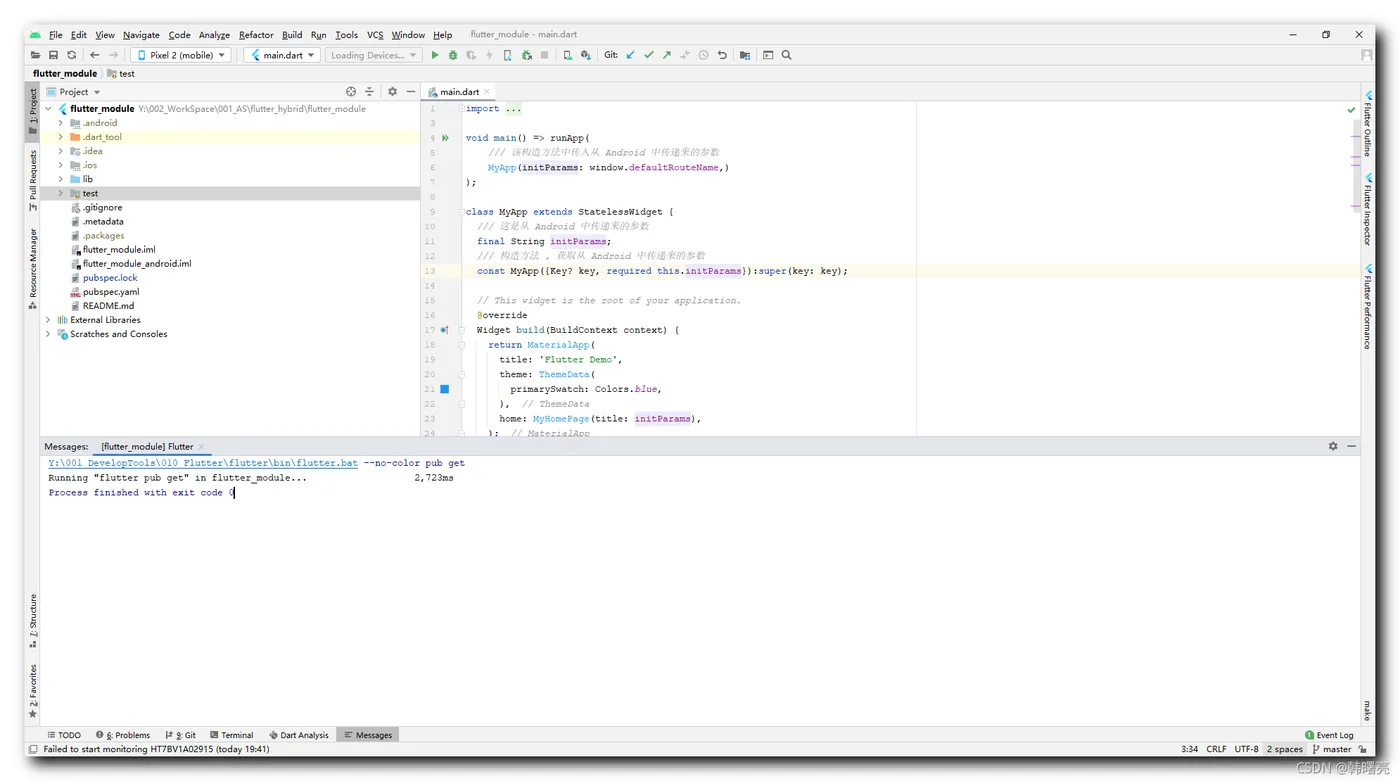Toggle the Flutter Performance side panel
This screenshot has height=781, width=1400.
[1367, 306]
